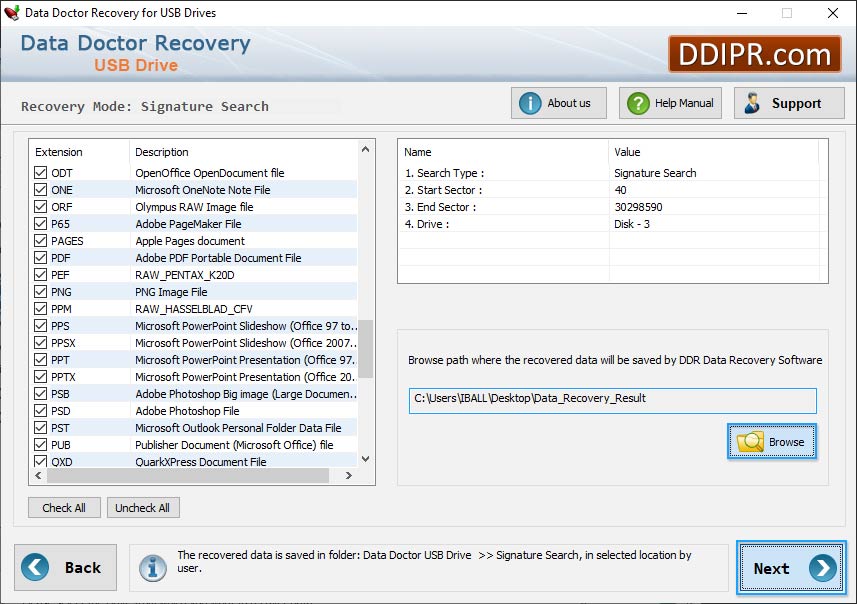Toggle the PPSX checkbox
This screenshot has width=857, height=604.
(40, 343)
